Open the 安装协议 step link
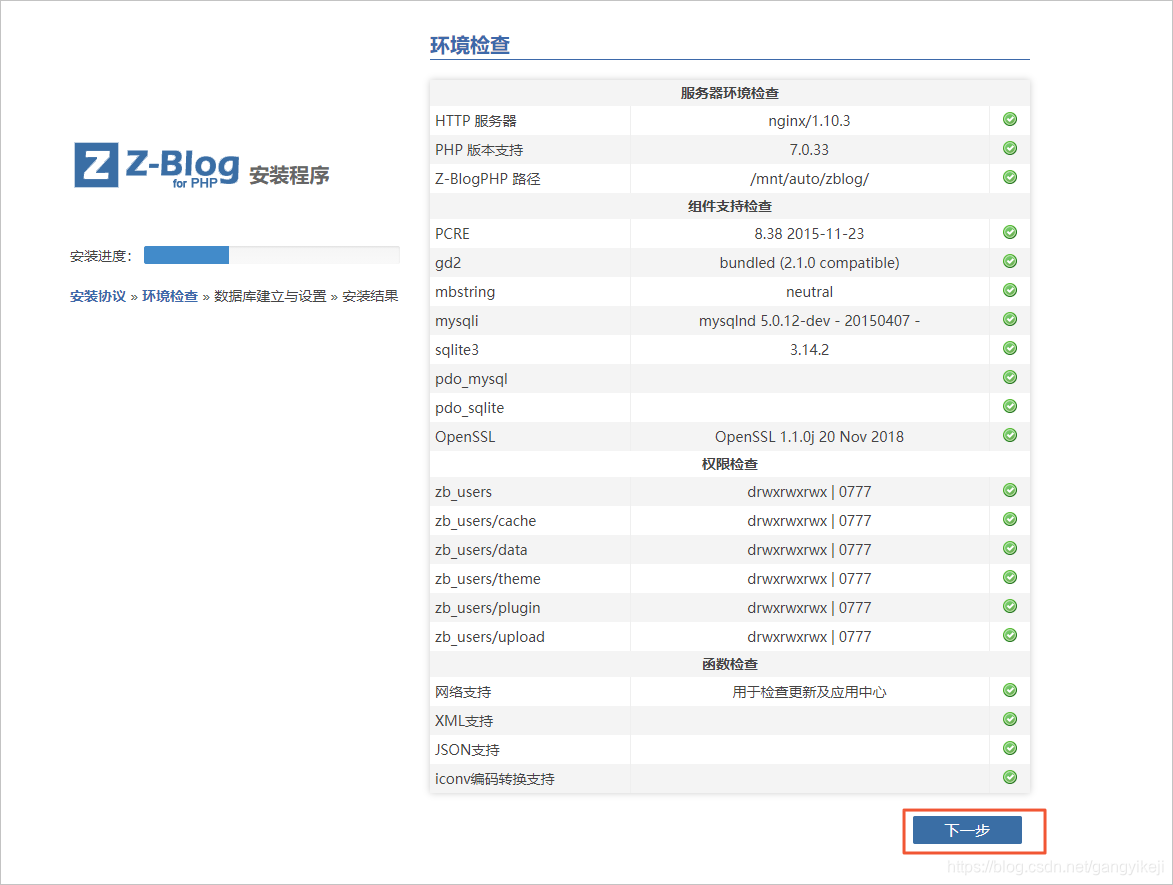The image size is (1173, 885). [x=98, y=296]
